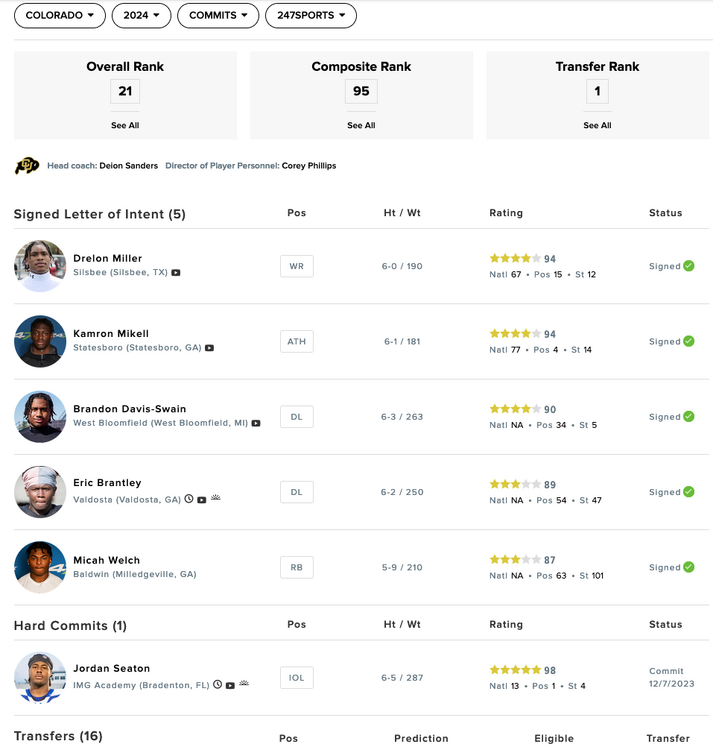Click the video icon next to Kamron Mikell's school
Screen dimensions: 713x750
(210, 348)
